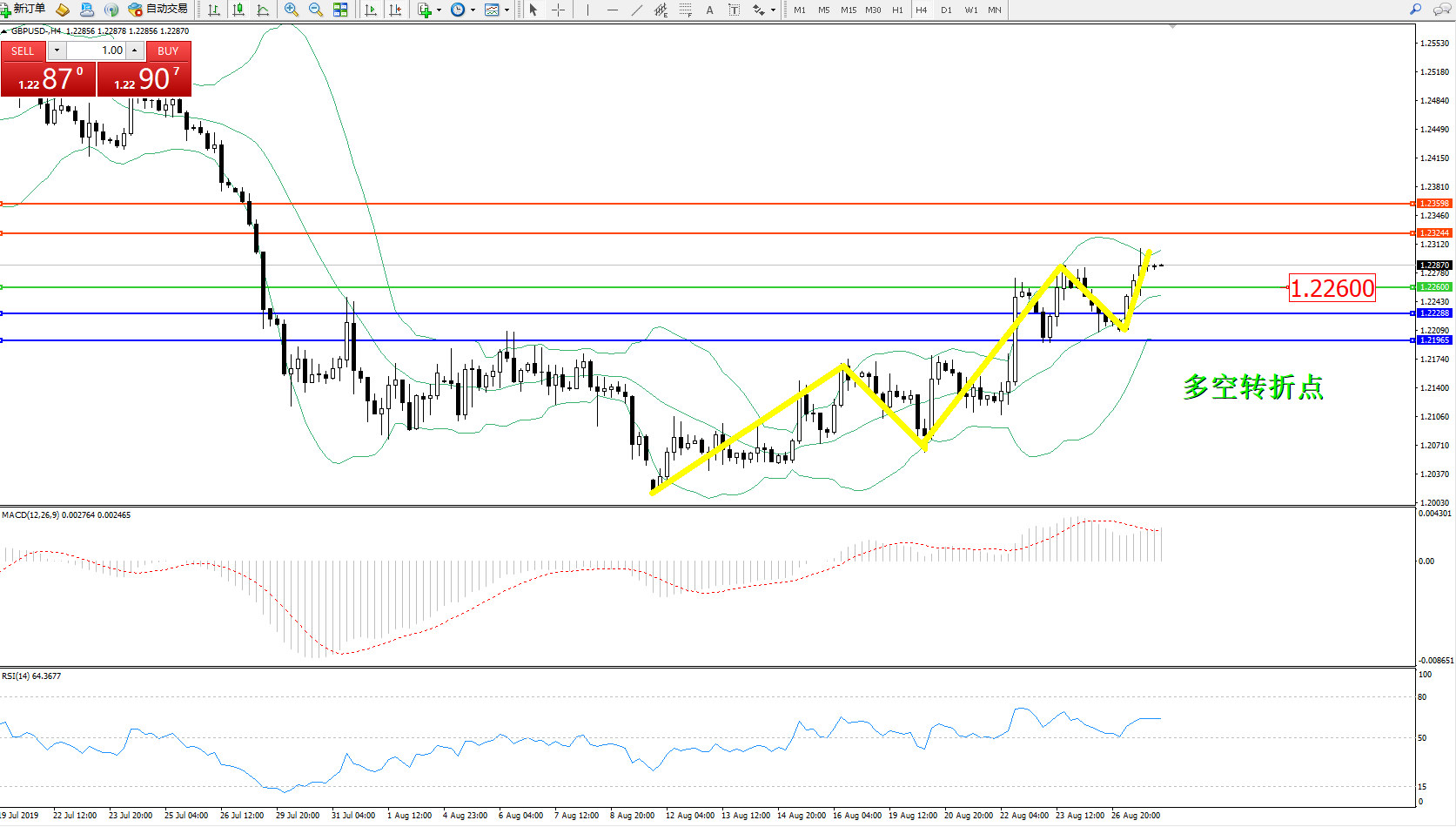Expand the periodicity clock dropdown arrow
Image resolution: width=1456 pixels, height=827 pixels.
473,10
